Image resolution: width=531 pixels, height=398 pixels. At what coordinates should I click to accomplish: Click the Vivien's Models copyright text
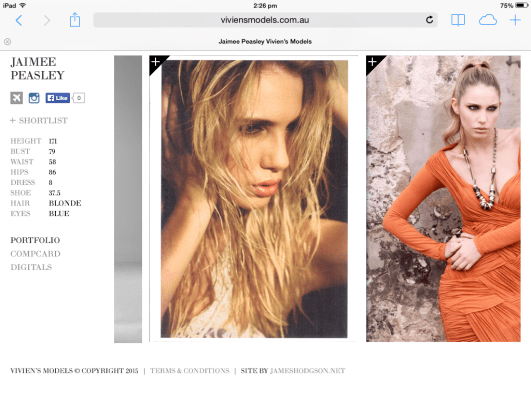pos(74,371)
